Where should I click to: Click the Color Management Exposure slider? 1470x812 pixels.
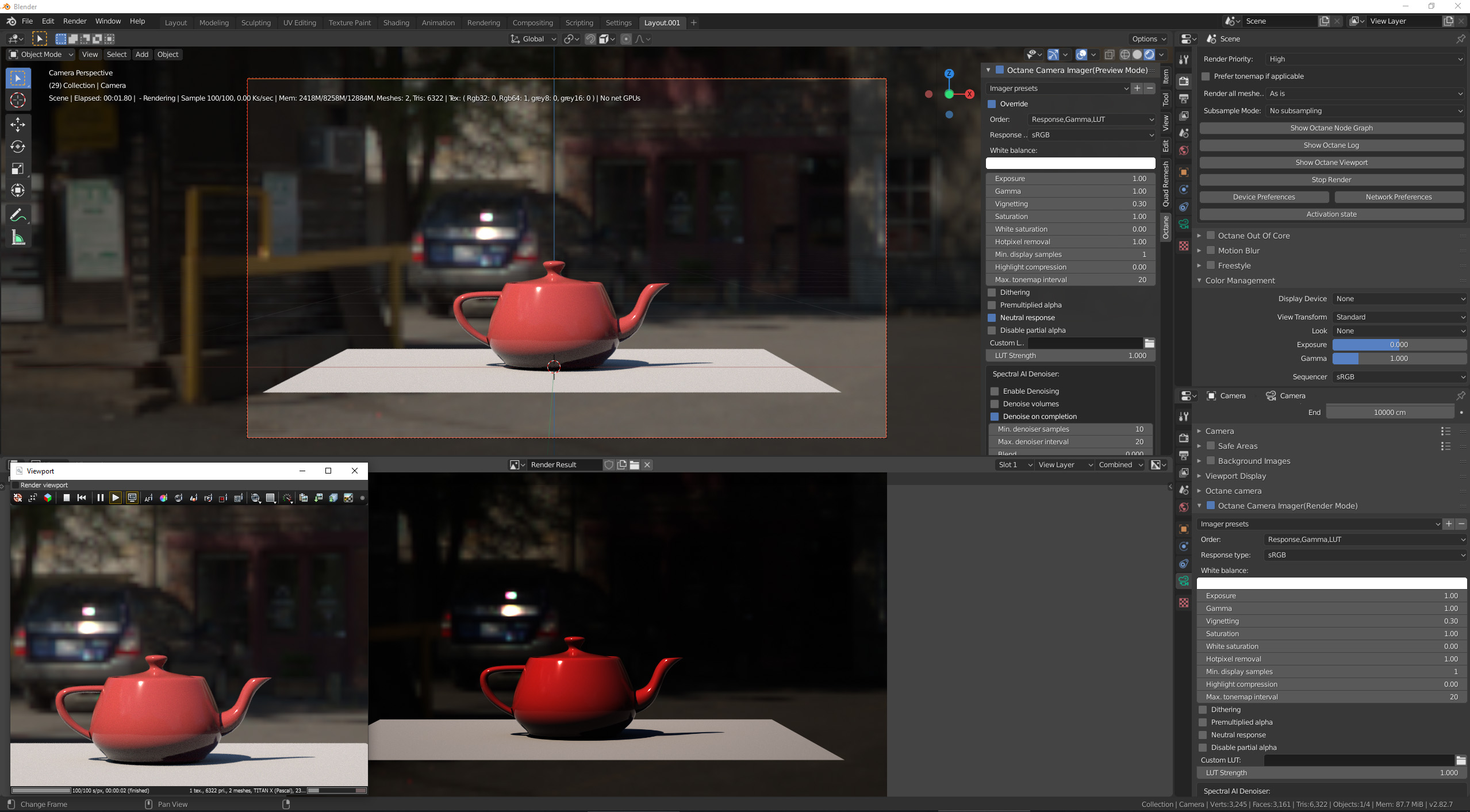click(1399, 345)
